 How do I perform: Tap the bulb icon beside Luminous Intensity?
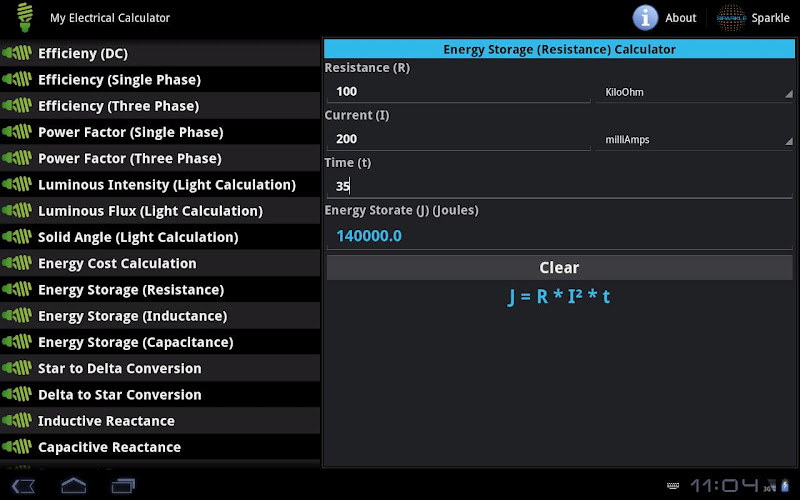pos(17,184)
